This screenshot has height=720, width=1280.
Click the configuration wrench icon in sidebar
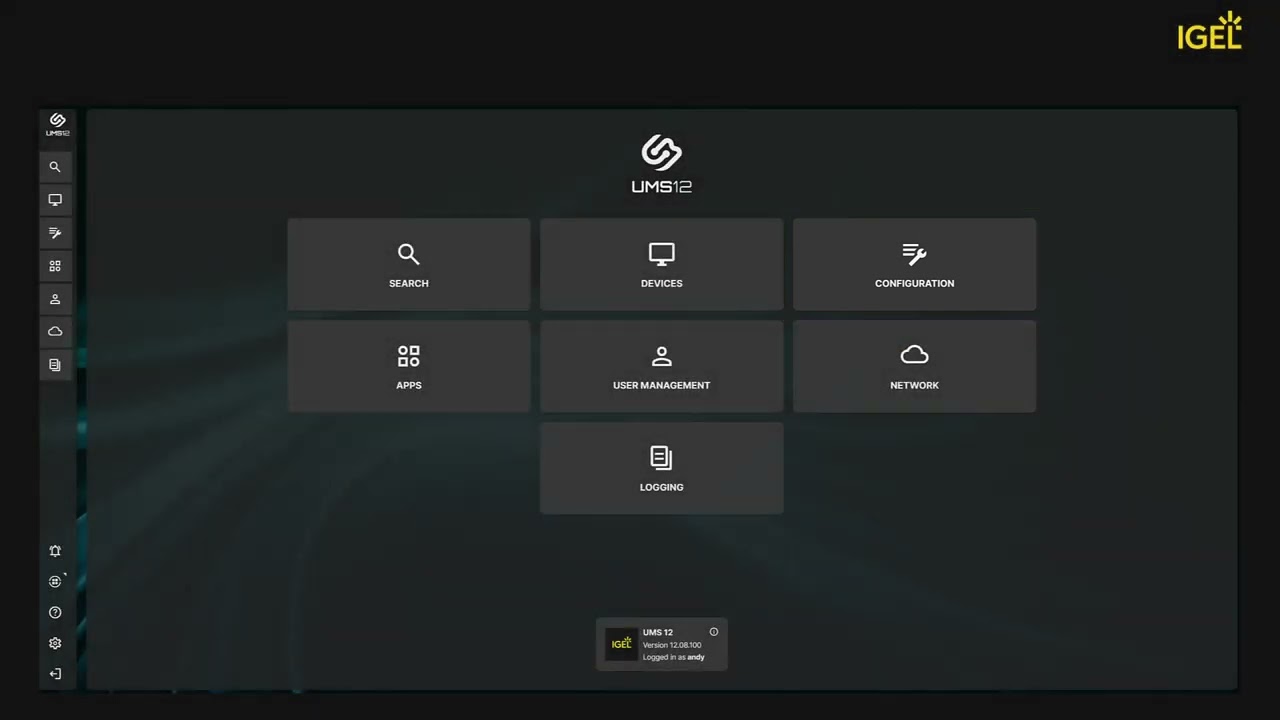(x=55, y=233)
